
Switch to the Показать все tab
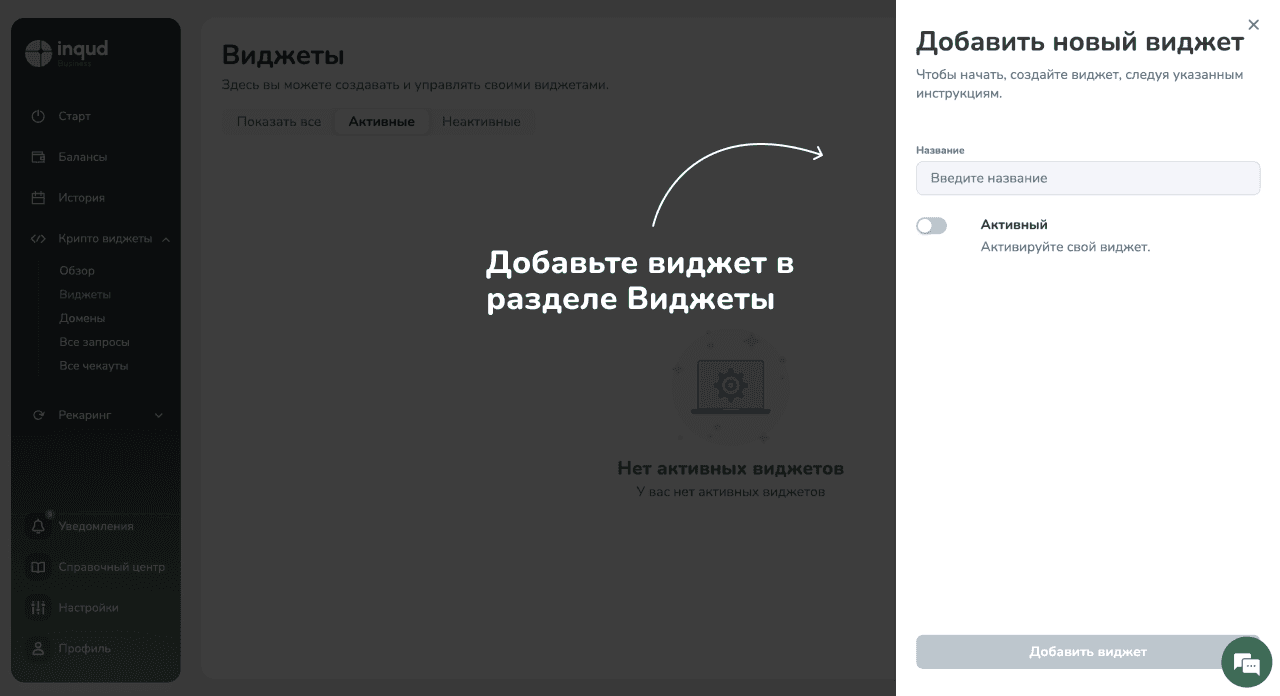[x=279, y=122]
